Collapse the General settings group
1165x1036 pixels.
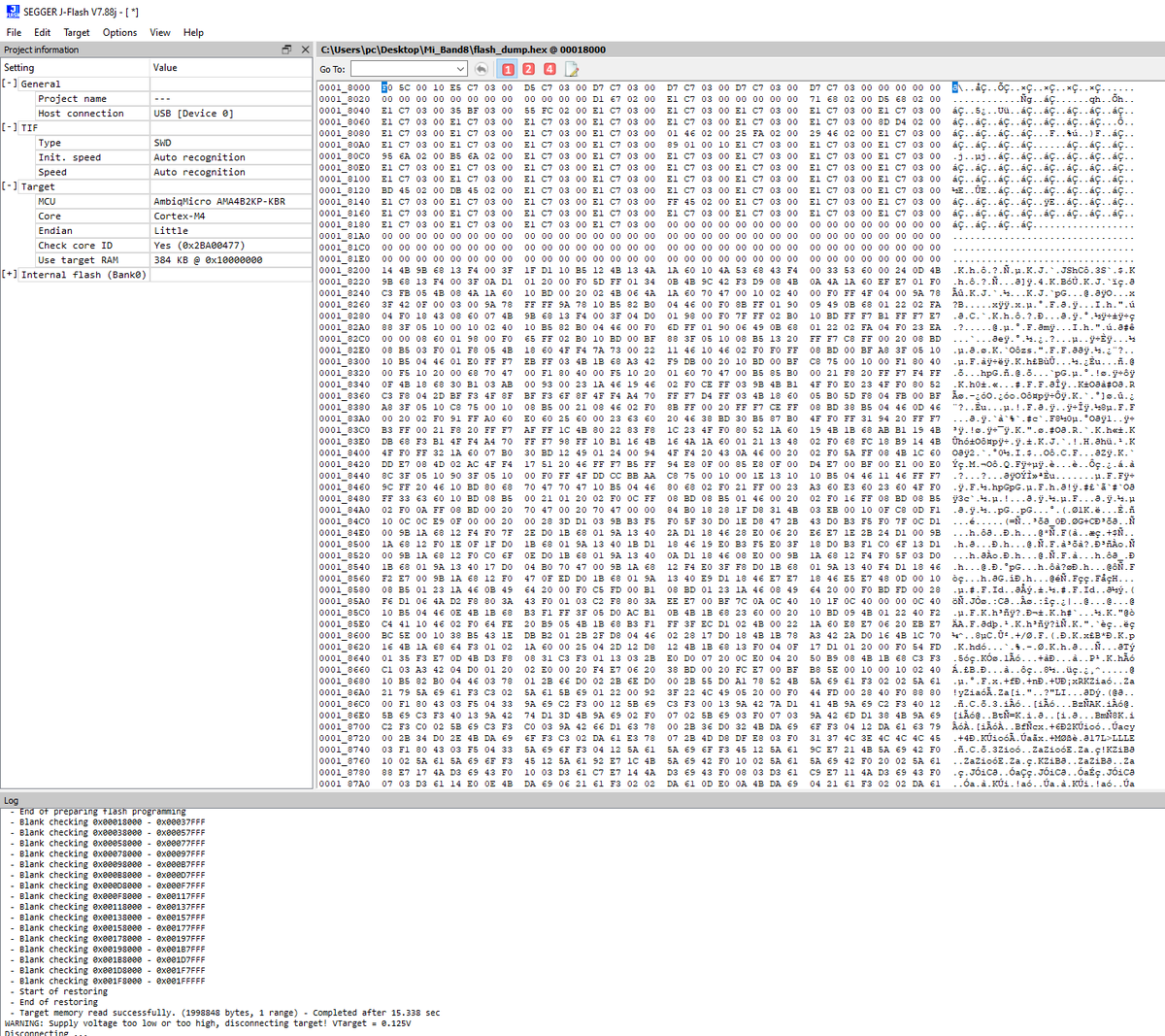pyautogui.click(x=9, y=84)
